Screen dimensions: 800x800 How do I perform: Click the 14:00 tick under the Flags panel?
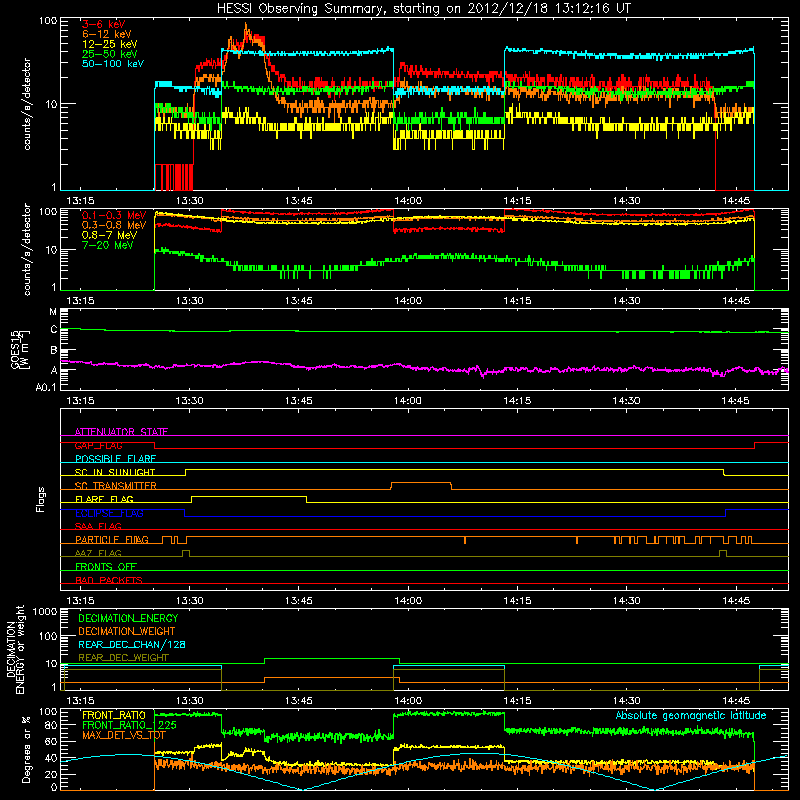[x=408, y=601]
